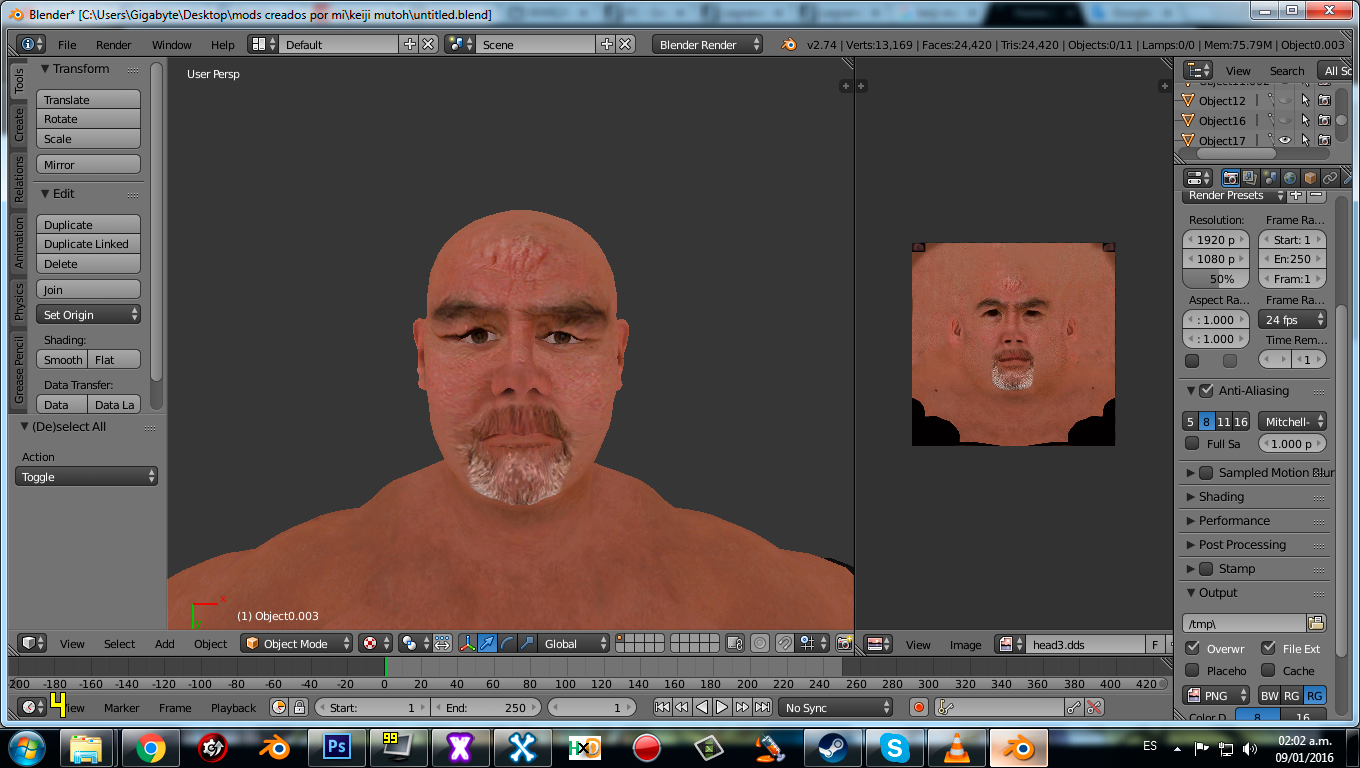Open the 24 fps frame rate dropdown
The height and width of the screenshot is (768, 1360).
(1292, 319)
